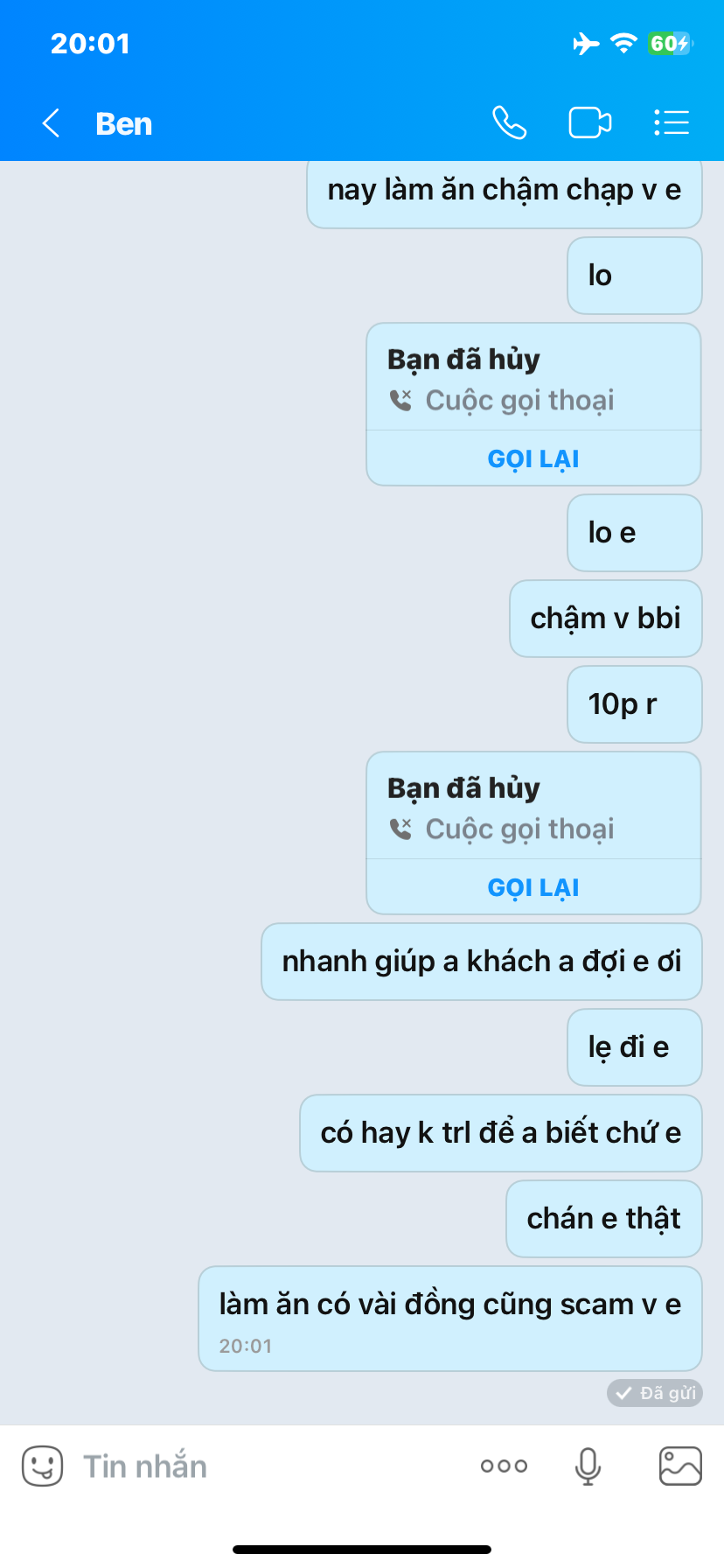Tap the 'Đã gửi' sent status badge
The width and height of the screenshot is (724, 1568).
655,1393
